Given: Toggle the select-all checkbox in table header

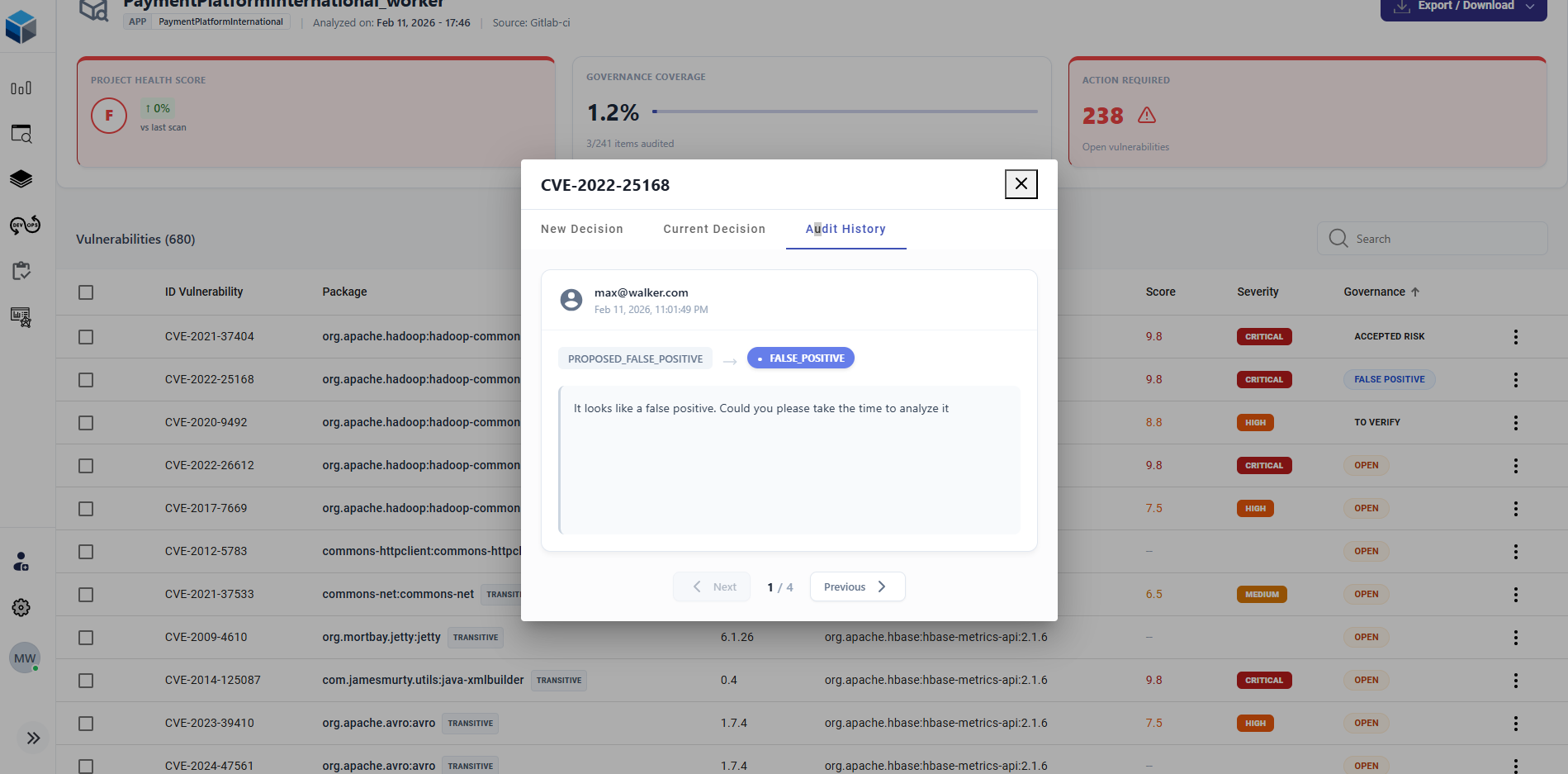Looking at the screenshot, I should click(x=86, y=292).
